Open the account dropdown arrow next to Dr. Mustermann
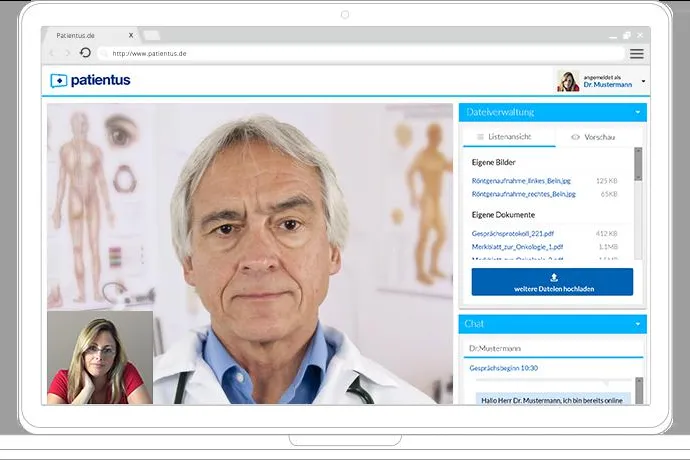 (x=643, y=81)
